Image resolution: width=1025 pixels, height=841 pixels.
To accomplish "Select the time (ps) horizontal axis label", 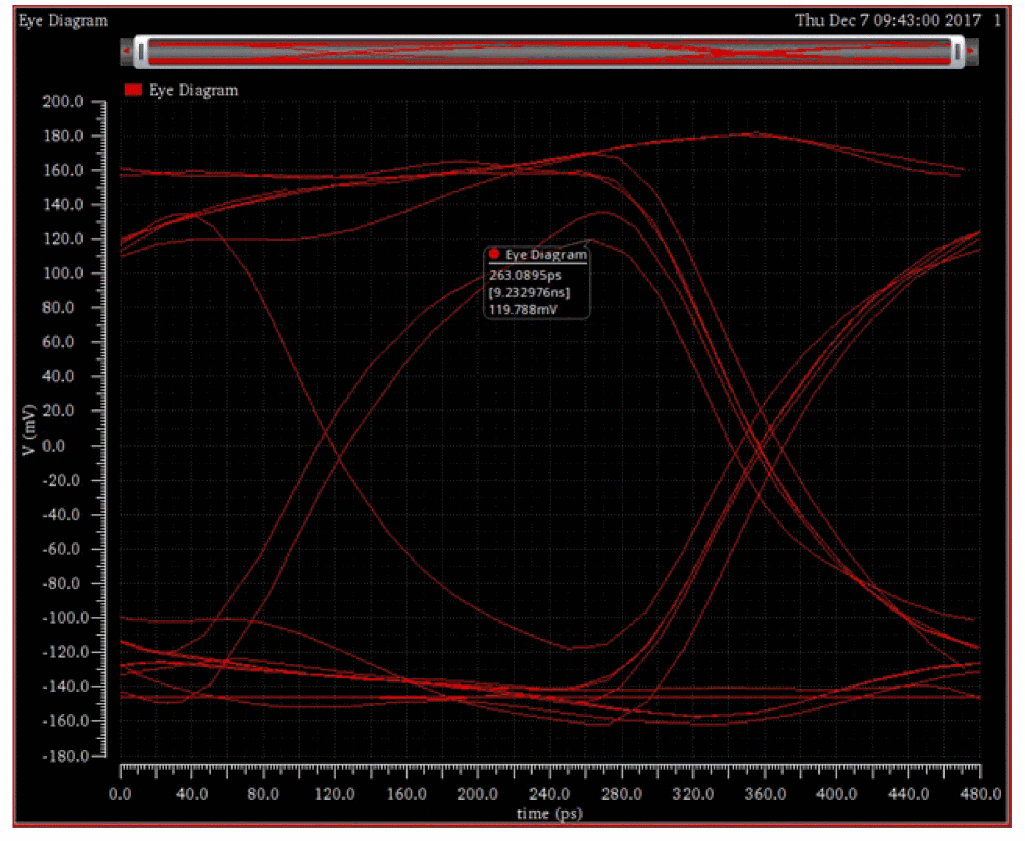I will point(549,813).
